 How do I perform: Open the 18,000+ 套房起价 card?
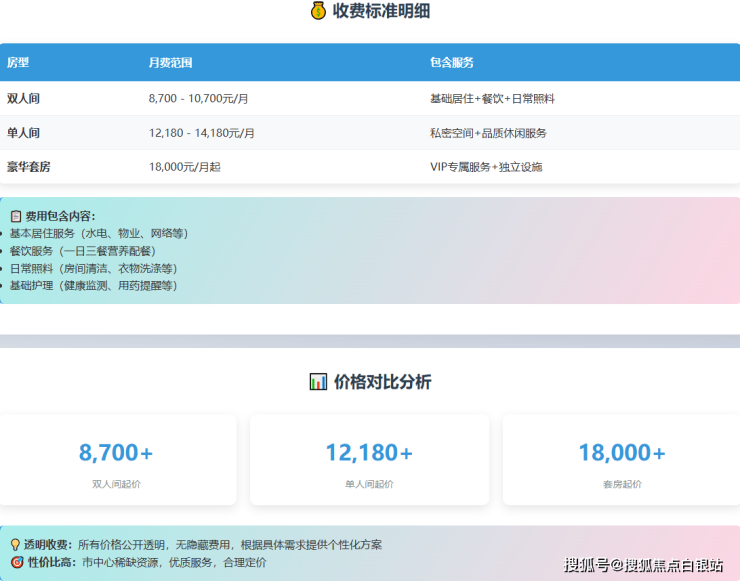621,459
